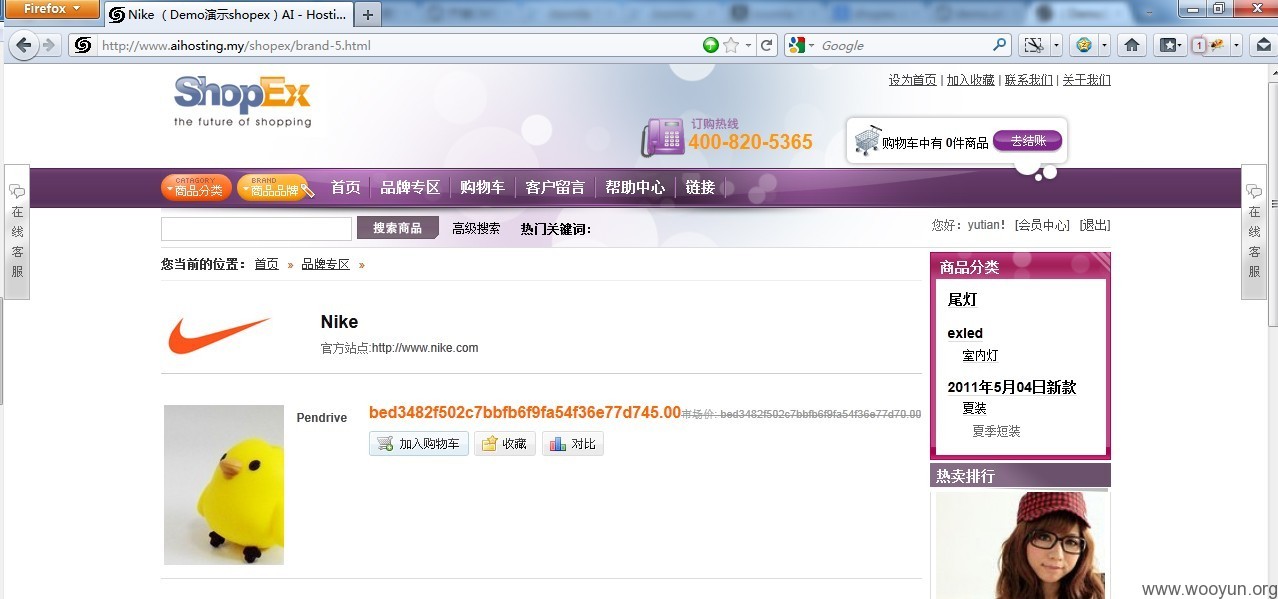Open 关于我们 link
Viewport: 1278px width, 599px height.
(x=1087, y=80)
